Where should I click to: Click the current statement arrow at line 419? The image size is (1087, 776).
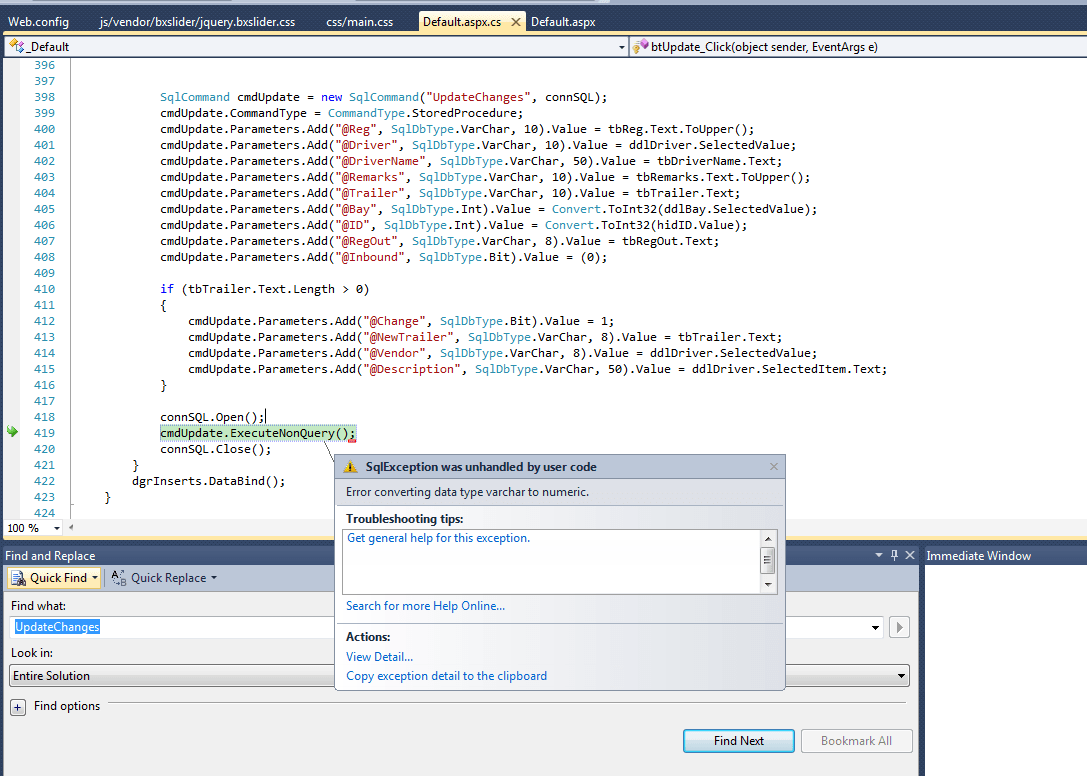[x=12, y=432]
